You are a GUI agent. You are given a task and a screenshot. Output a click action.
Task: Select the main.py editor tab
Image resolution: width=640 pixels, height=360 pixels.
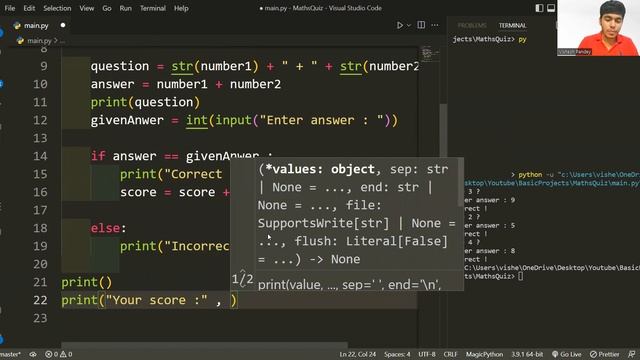point(36,25)
